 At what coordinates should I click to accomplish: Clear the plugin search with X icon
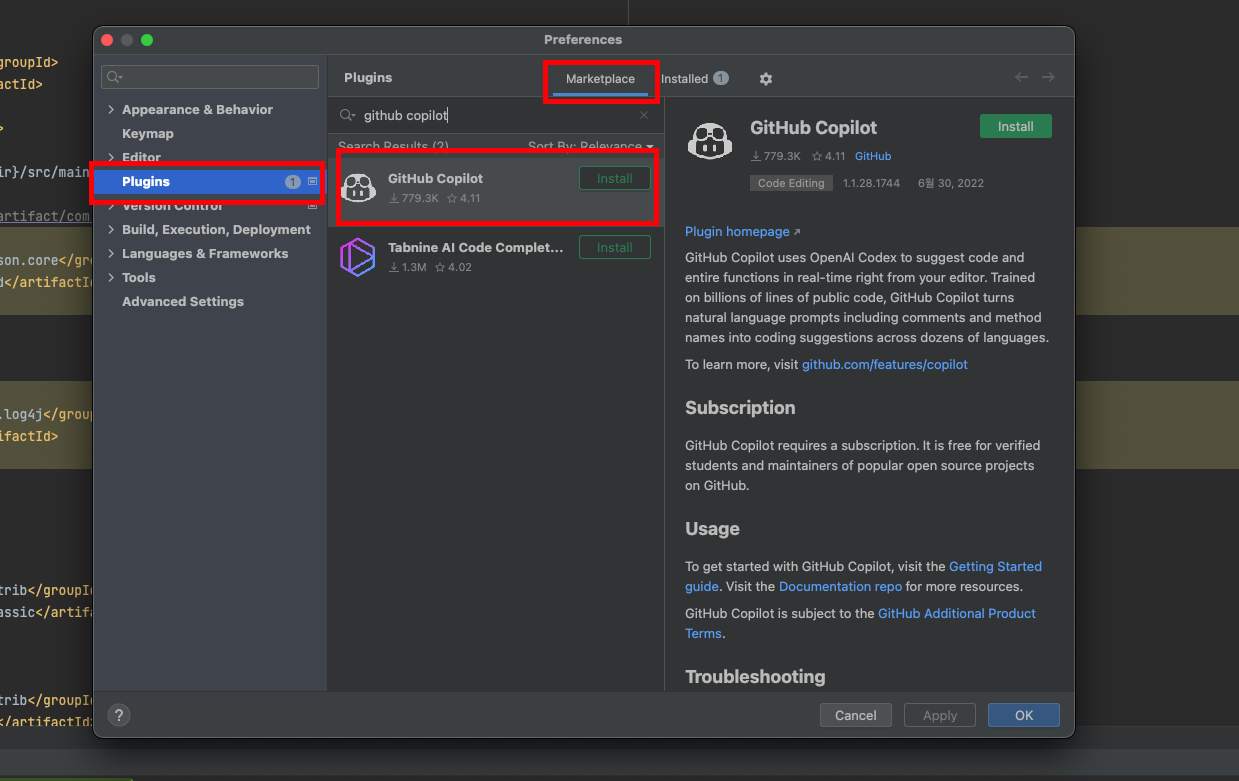tap(644, 115)
